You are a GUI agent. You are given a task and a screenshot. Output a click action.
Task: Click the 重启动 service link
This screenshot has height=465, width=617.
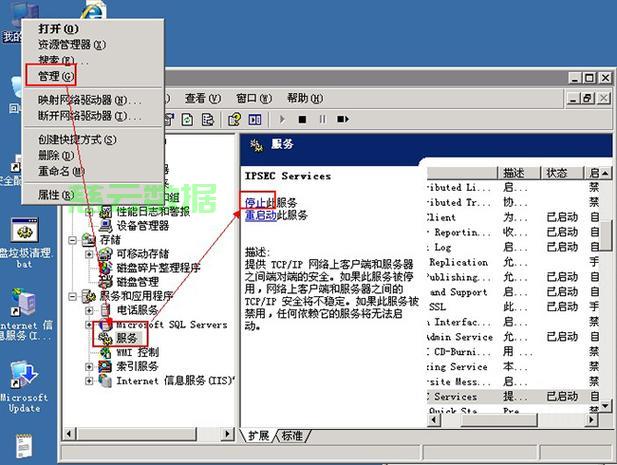(x=260, y=215)
